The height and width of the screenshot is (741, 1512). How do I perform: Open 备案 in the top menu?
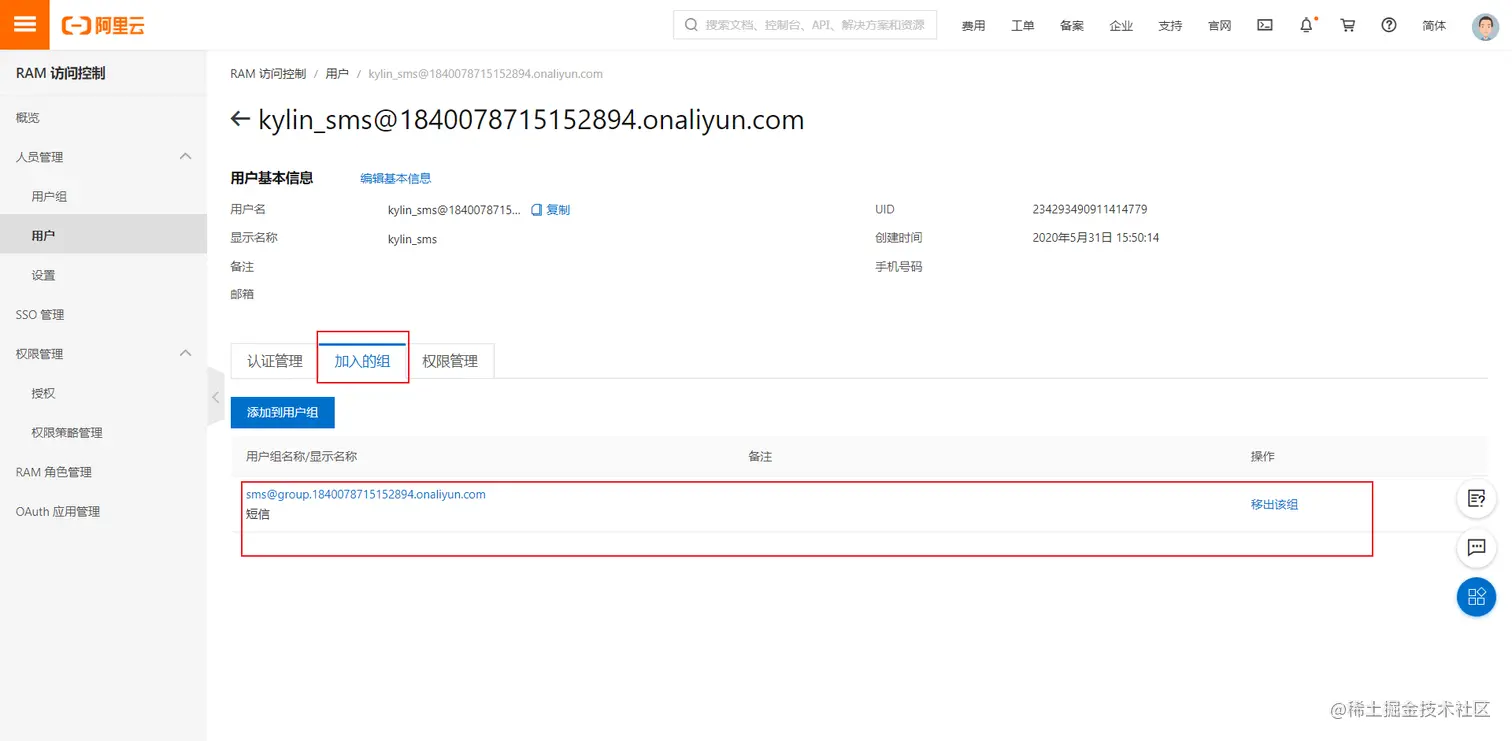(1072, 26)
